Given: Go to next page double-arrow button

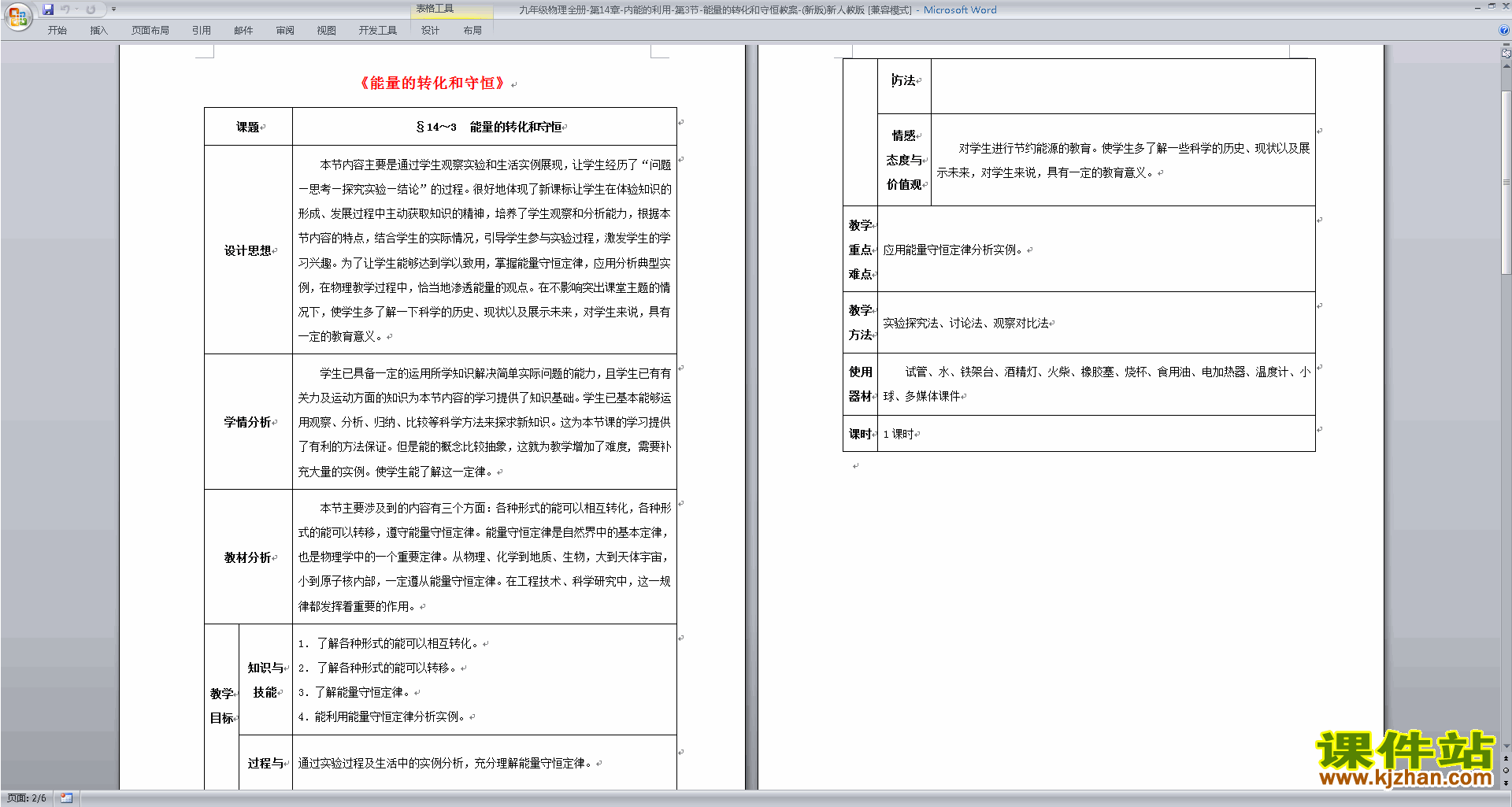Looking at the screenshot, I should [x=1506, y=783].
